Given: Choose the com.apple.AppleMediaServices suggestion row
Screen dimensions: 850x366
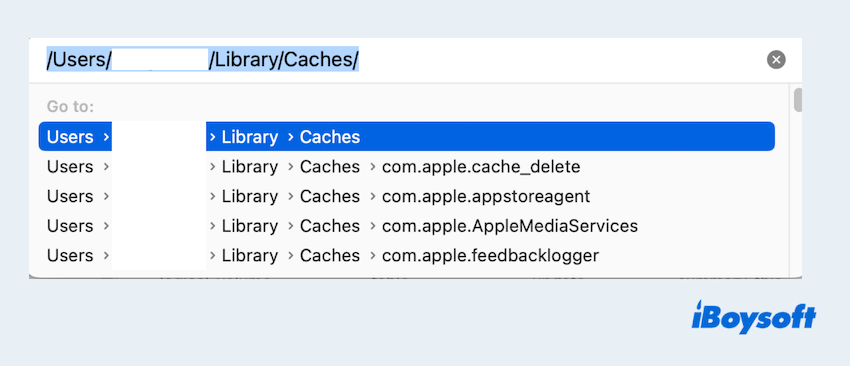Looking at the screenshot, I should pyautogui.click(x=407, y=226).
